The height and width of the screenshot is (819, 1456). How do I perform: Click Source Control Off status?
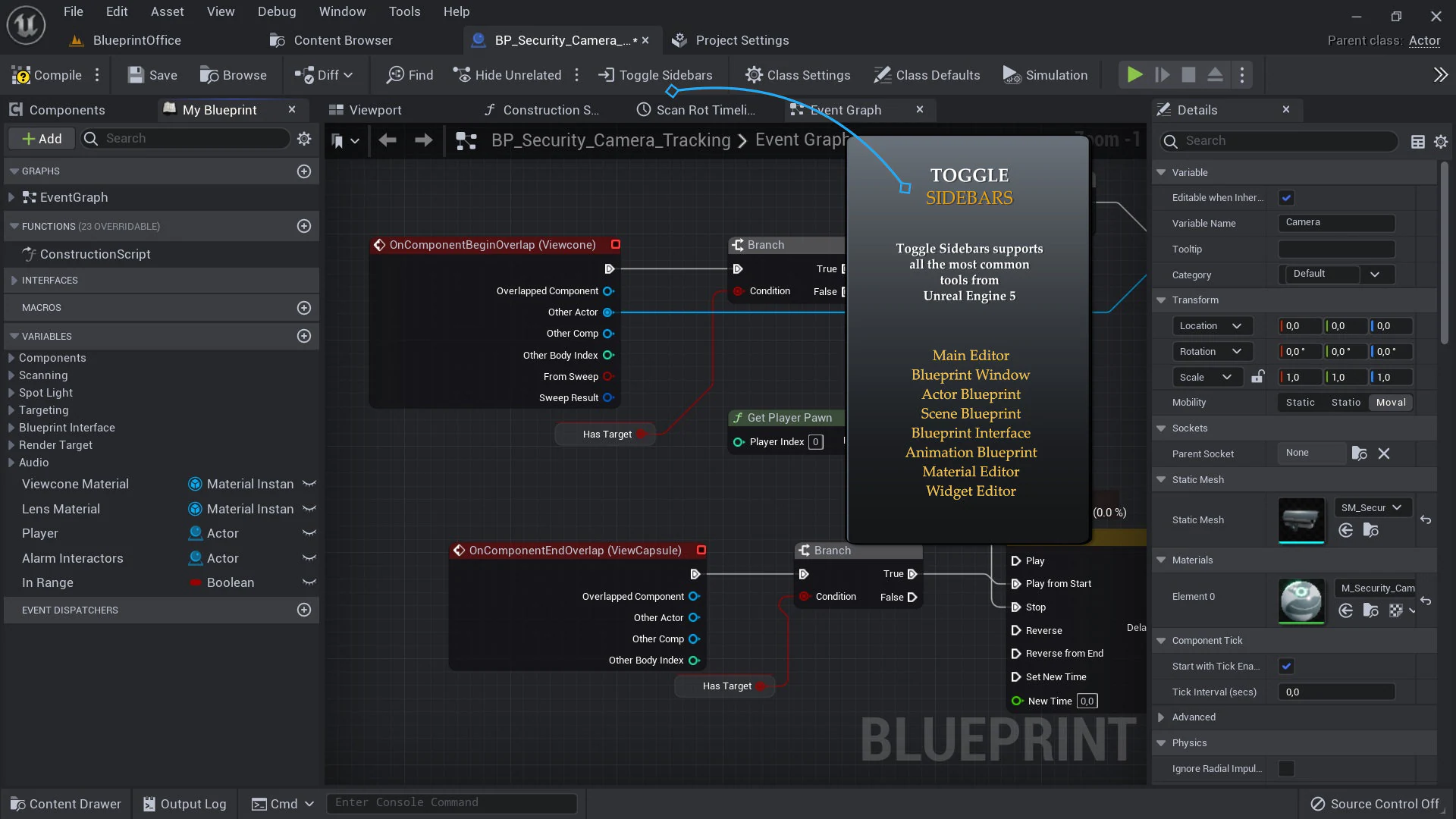pyautogui.click(x=1375, y=804)
